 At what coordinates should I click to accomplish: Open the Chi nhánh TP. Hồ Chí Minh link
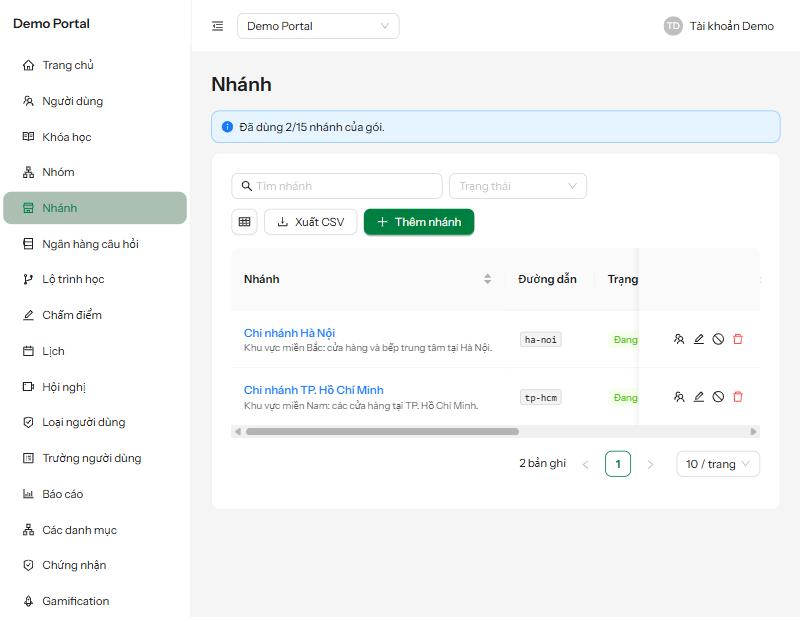[313, 390]
